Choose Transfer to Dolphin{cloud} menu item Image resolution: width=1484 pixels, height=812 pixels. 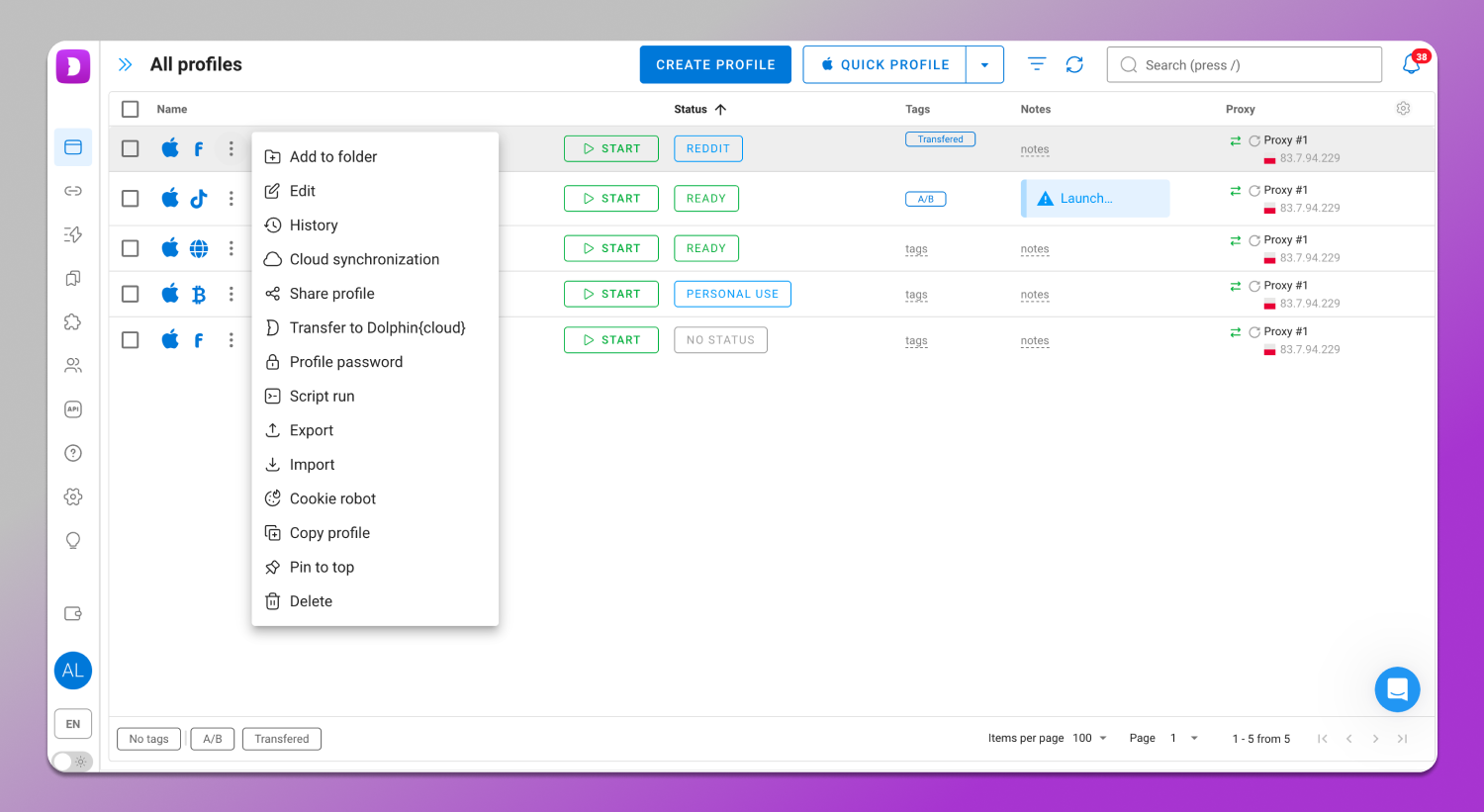377,327
